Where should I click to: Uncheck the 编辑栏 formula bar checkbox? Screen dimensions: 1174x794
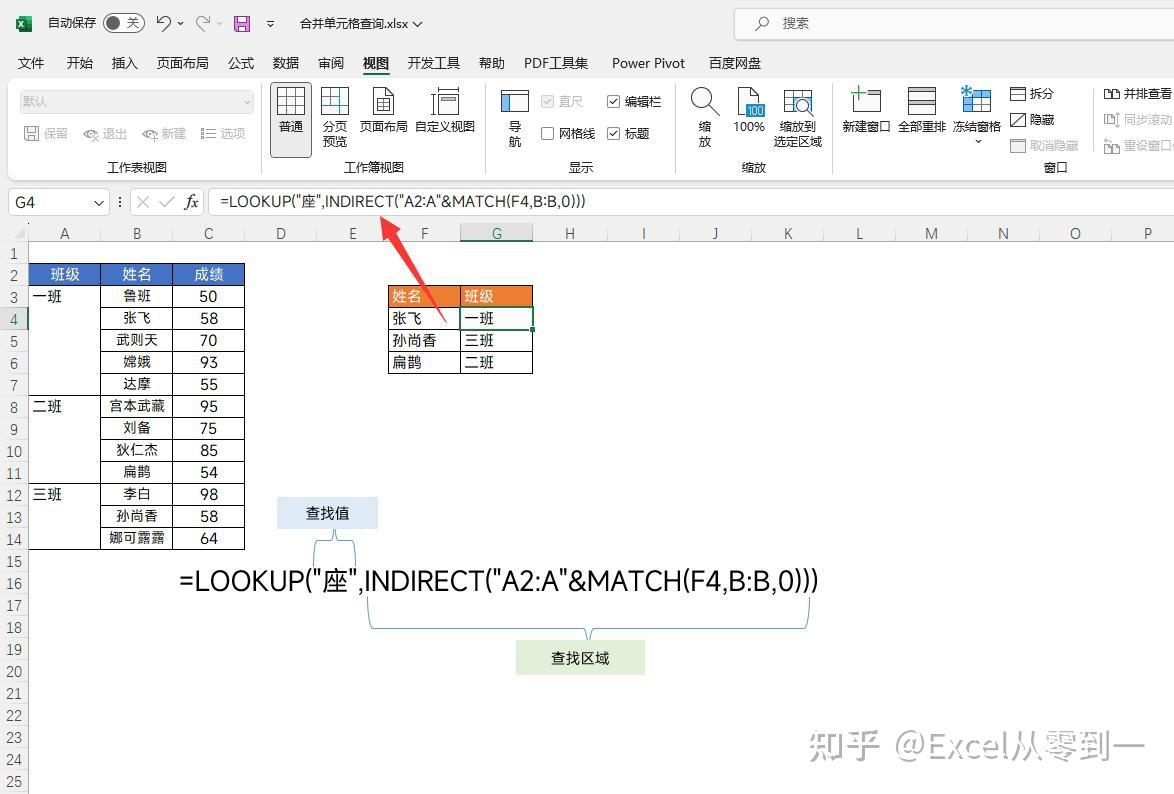613,101
